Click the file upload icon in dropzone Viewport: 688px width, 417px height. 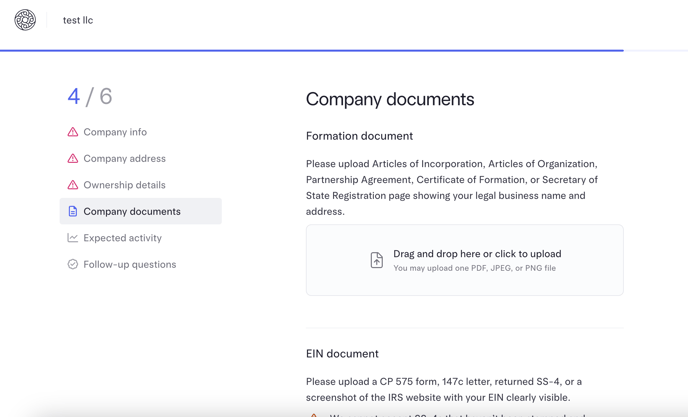pos(377,260)
